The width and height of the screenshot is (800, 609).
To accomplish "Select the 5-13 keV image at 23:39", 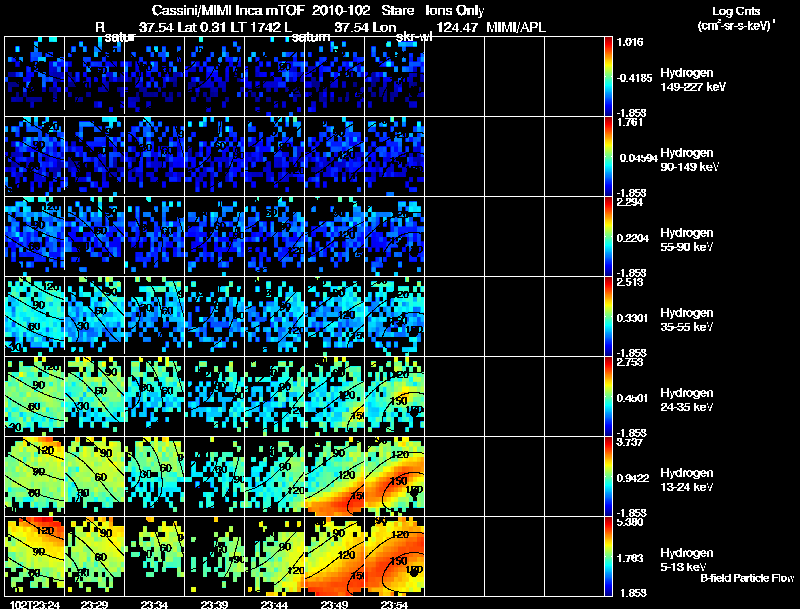I will (x=214, y=556).
